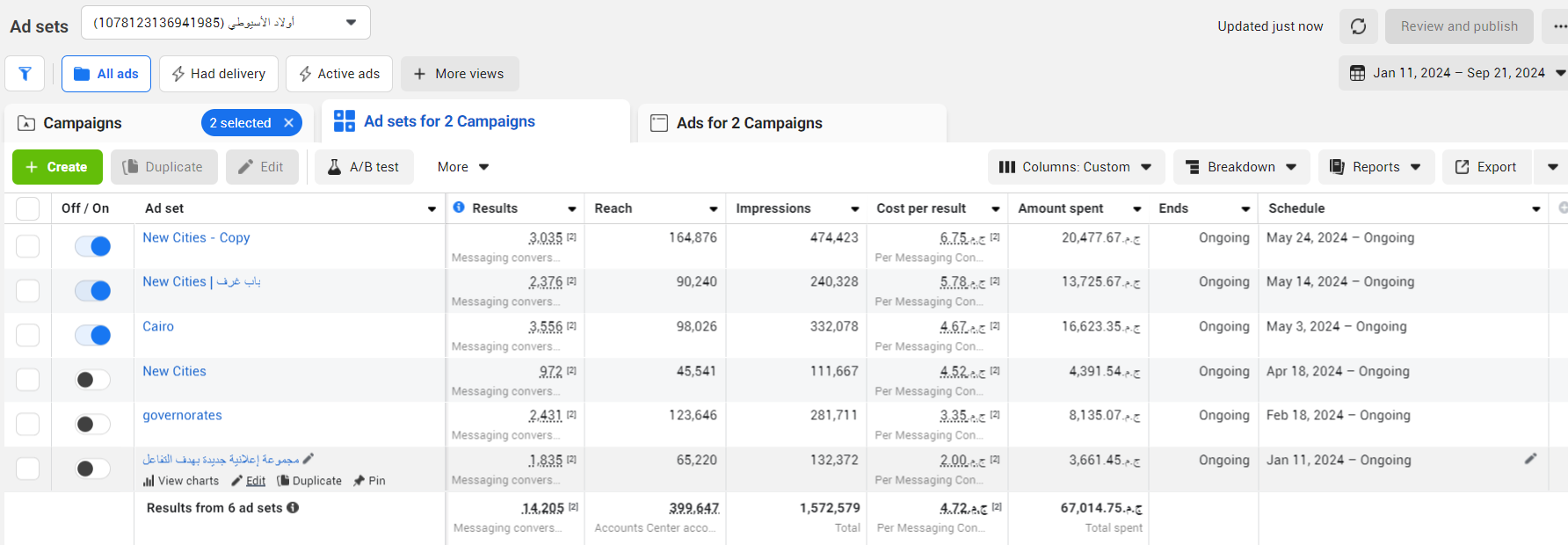Open the Breakdown dropdown

[1240, 167]
